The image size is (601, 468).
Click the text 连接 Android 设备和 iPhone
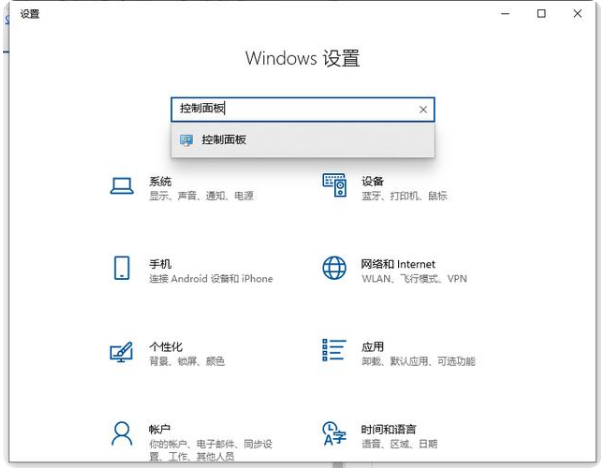point(211,279)
